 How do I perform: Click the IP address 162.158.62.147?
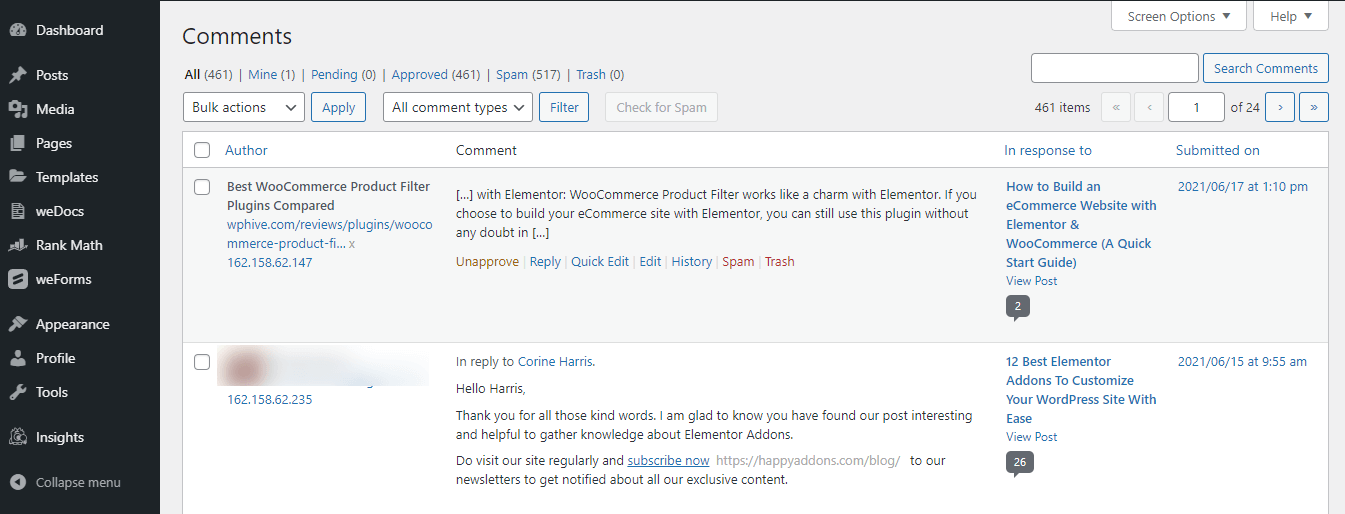pos(269,262)
